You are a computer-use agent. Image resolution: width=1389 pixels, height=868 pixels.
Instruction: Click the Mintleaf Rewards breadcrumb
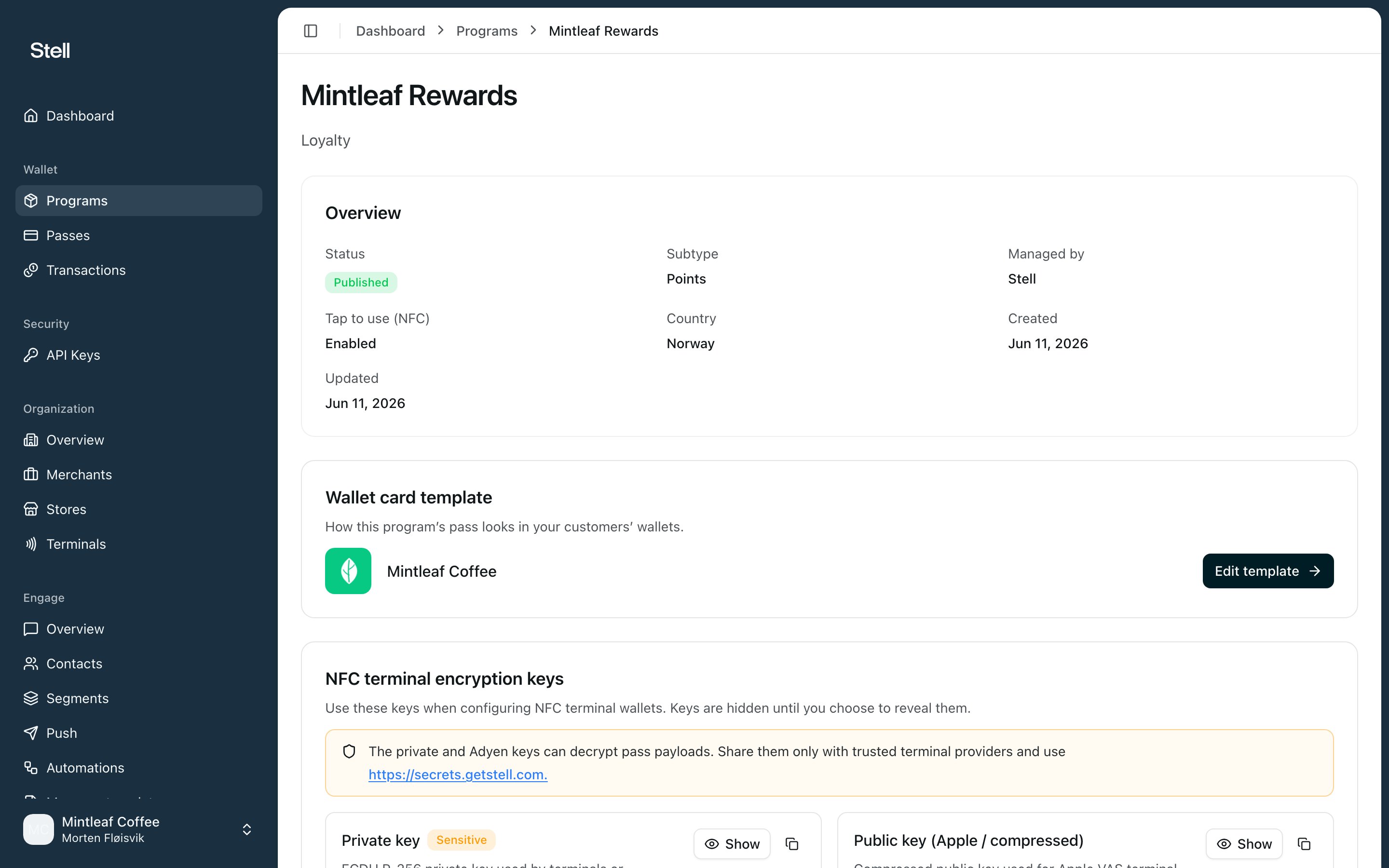point(603,31)
